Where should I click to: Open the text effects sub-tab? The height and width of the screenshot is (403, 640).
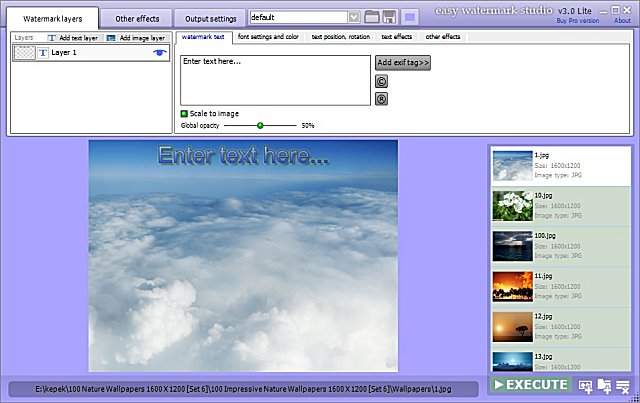397,37
